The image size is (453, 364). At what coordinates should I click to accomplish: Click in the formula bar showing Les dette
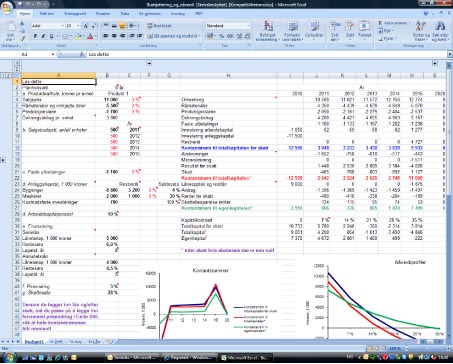tap(267, 54)
